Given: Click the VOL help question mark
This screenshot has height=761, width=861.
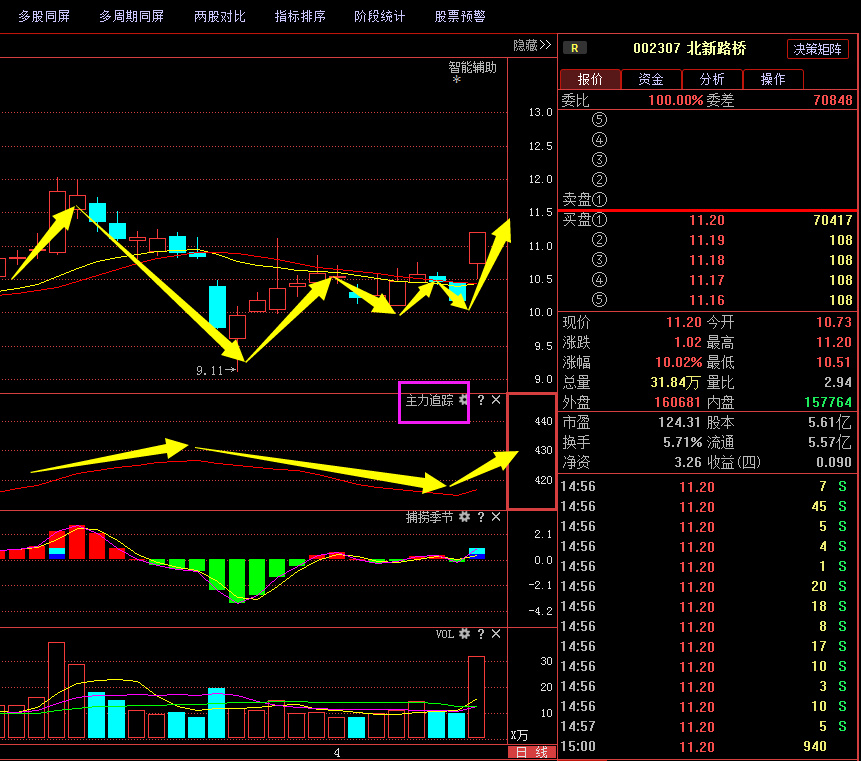Looking at the screenshot, I should 480,634.
